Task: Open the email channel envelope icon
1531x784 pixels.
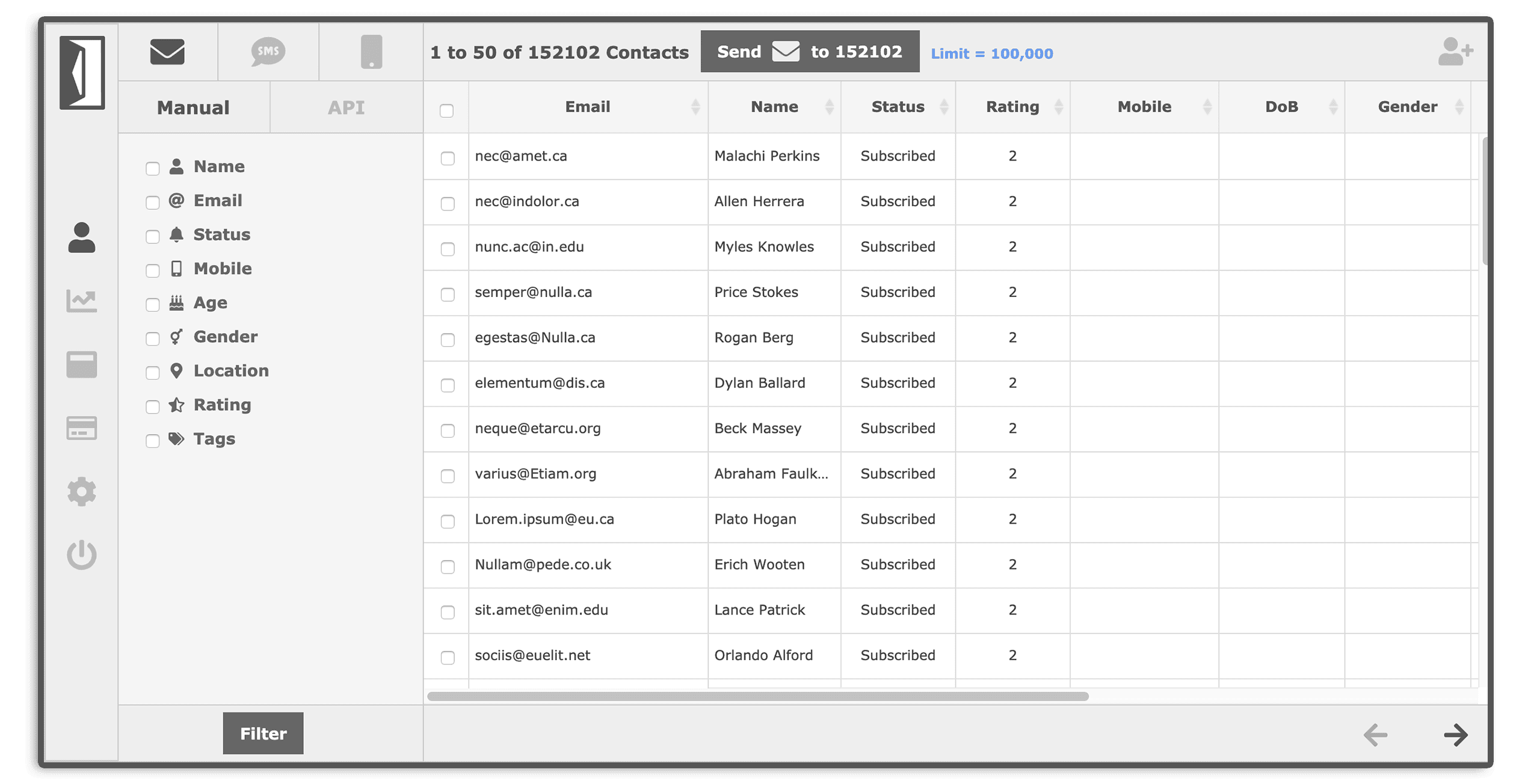Action: click(167, 52)
